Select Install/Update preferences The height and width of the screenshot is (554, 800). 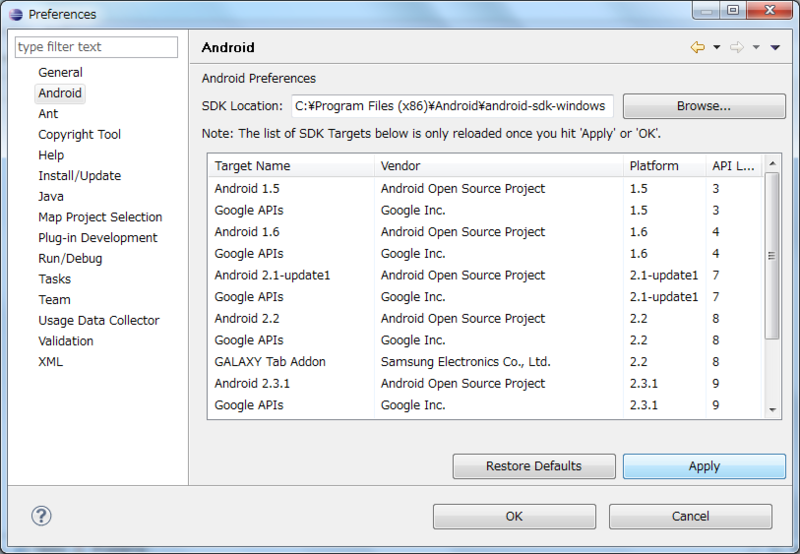(x=79, y=176)
